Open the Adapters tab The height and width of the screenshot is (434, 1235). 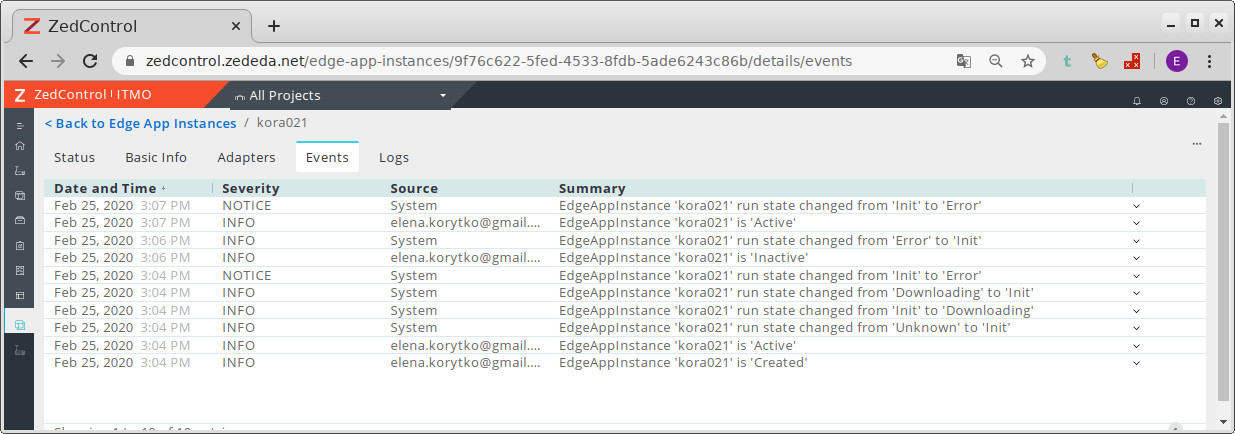point(246,157)
